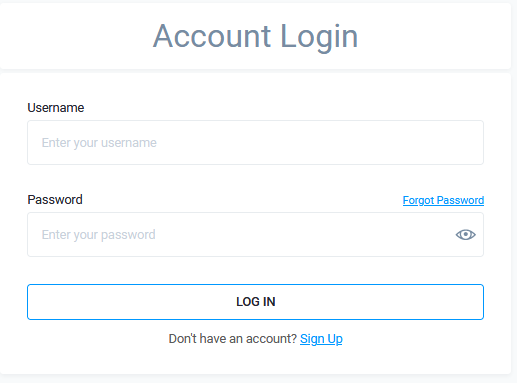
Task: Focus the password input field
Action: pyautogui.click(x=255, y=235)
